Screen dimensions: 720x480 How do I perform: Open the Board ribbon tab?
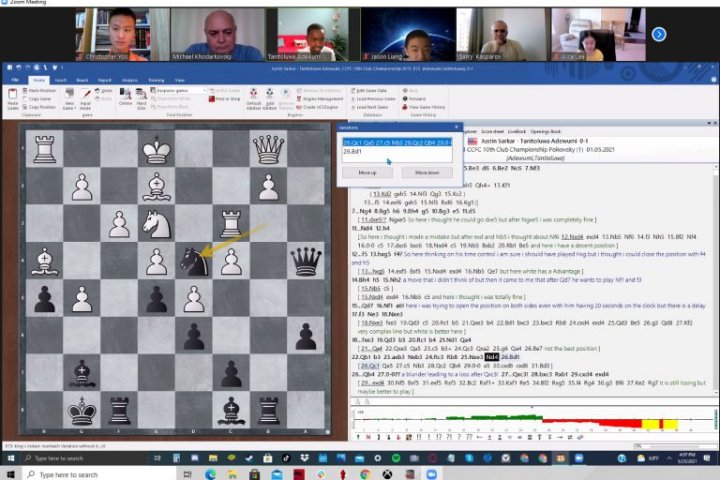click(81, 79)
